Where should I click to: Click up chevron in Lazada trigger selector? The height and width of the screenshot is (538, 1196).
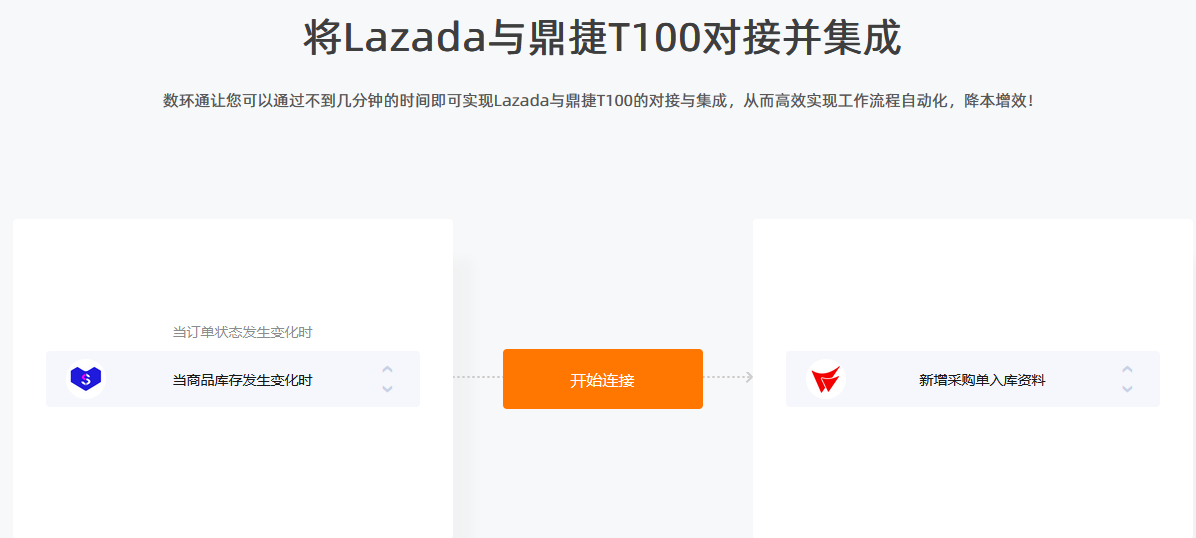click(387, 369)
